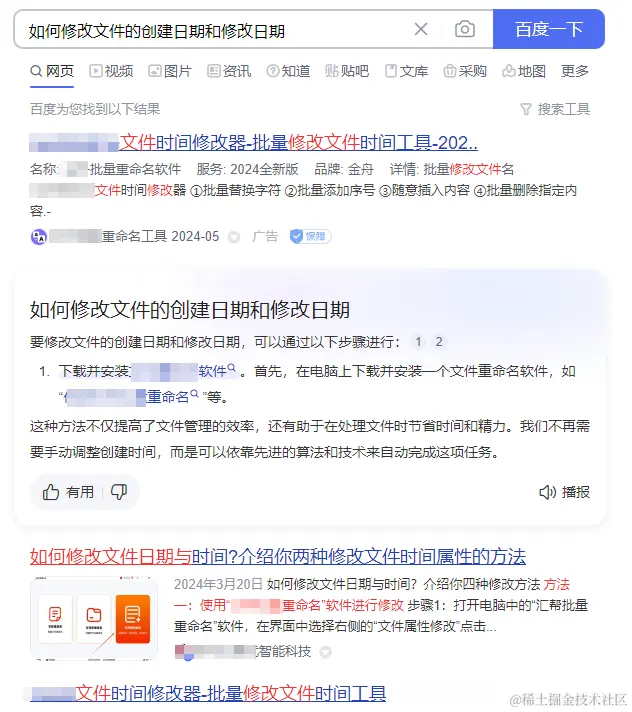Expand dropdown arrow beside 智能科技 source
This screenshot has width=632, height=712.
tap(325, 652)
